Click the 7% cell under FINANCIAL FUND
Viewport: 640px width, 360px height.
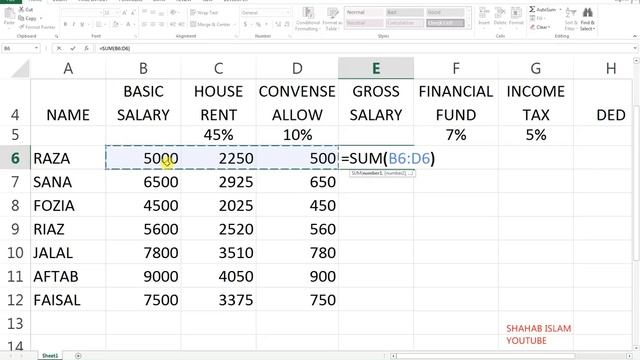456,135
